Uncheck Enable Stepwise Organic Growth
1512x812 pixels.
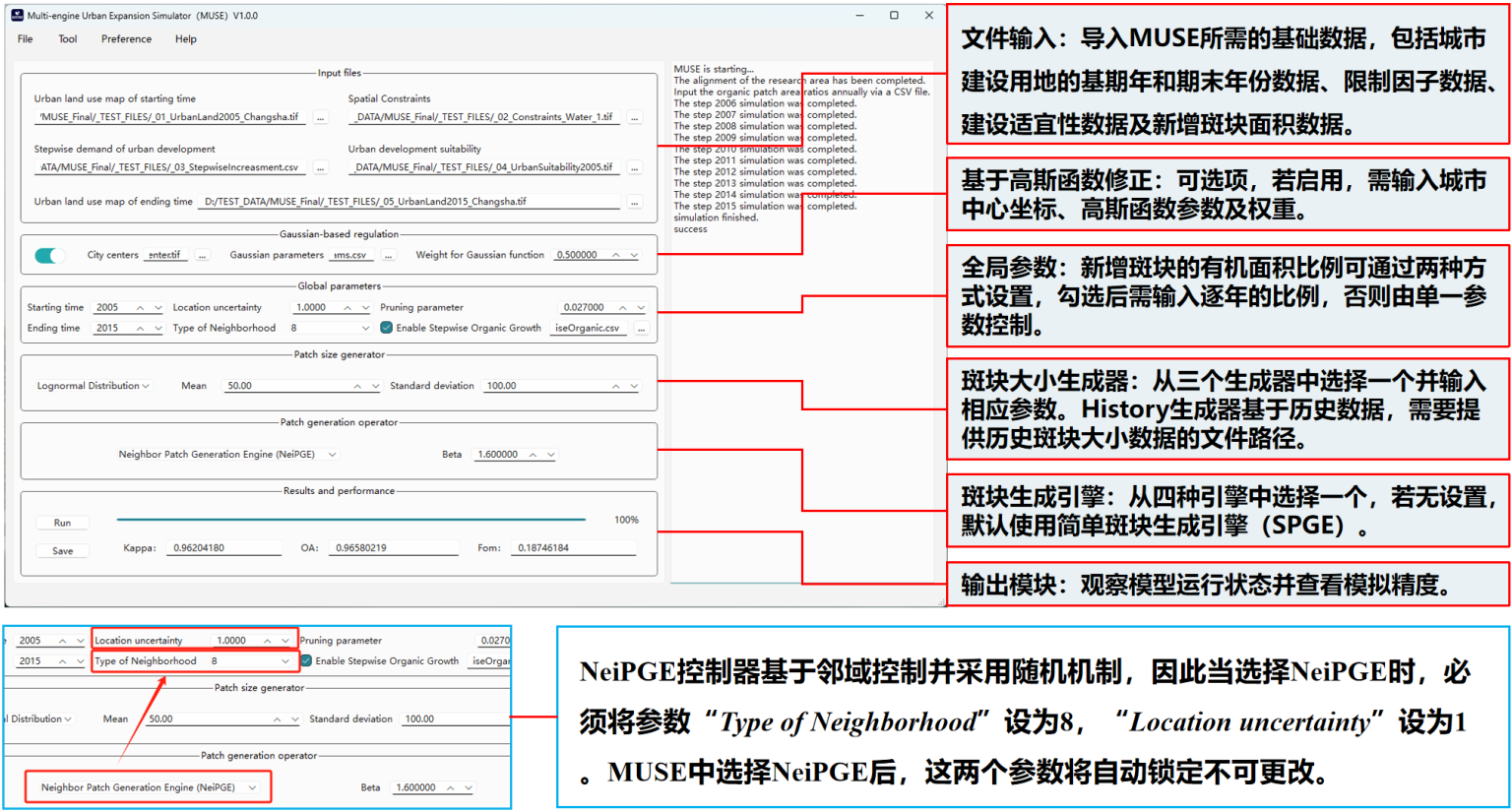tap(386, 328)
